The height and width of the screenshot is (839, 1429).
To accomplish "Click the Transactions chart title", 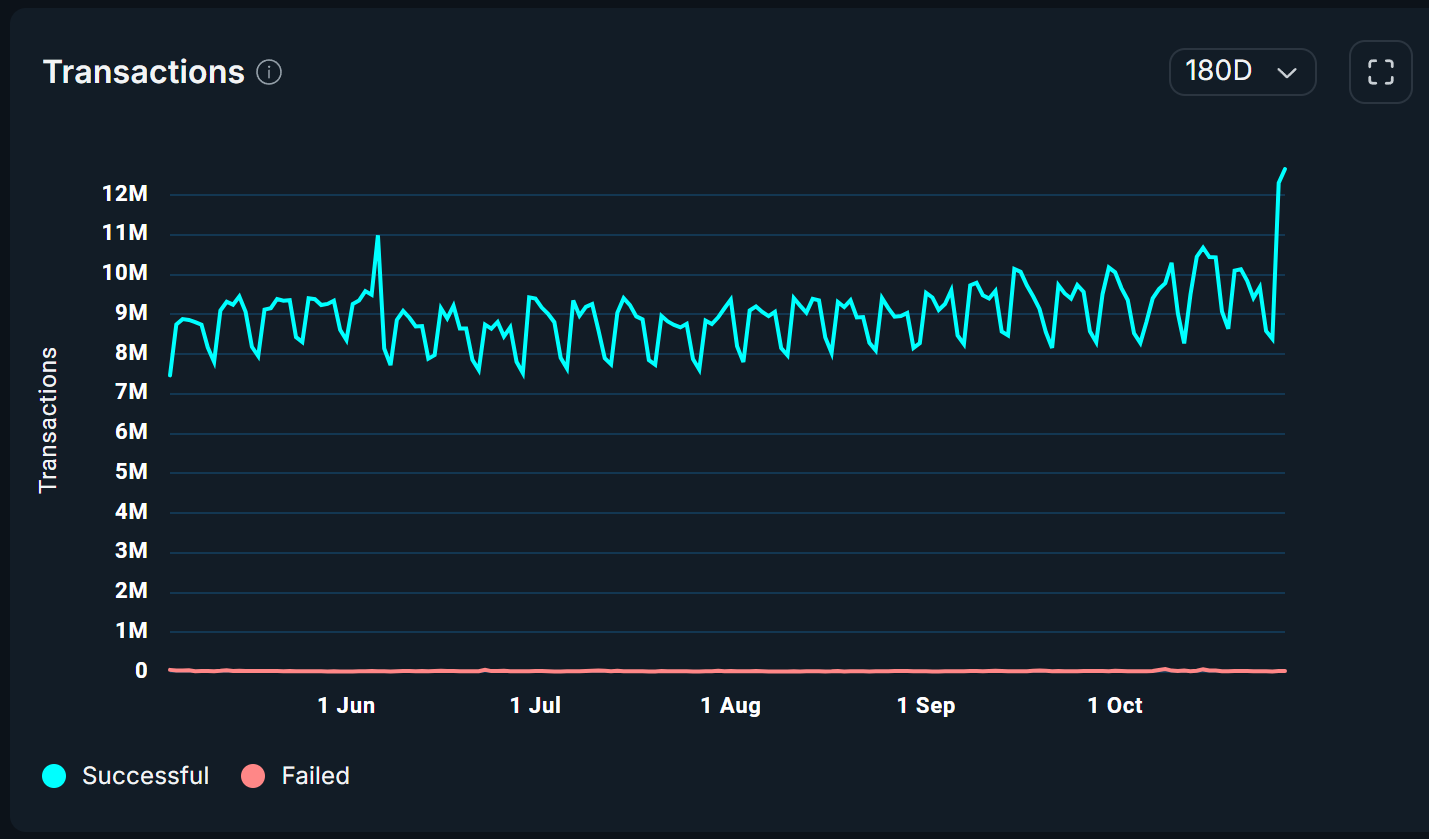I will click(x=142, y=71).
